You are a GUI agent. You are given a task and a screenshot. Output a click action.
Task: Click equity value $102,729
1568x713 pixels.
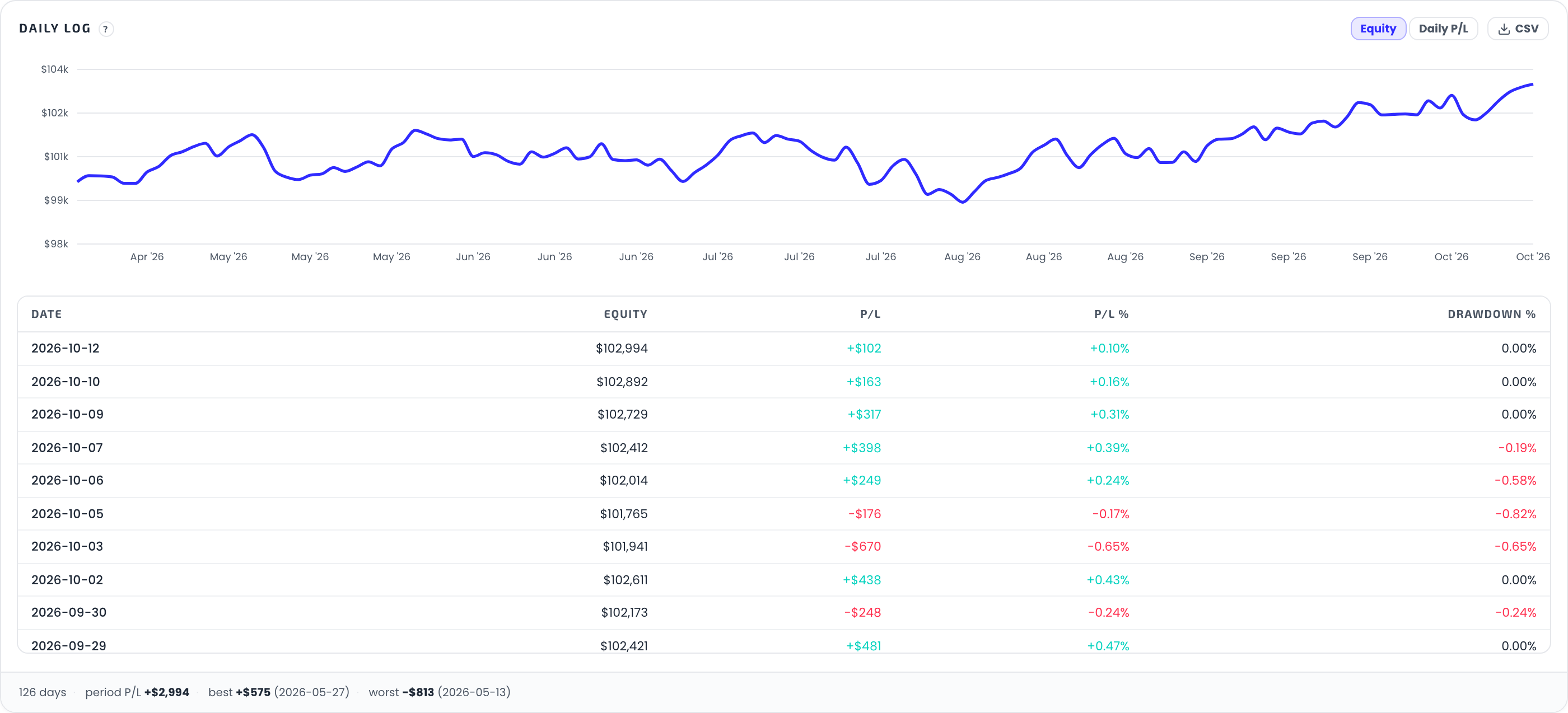(x=622, y=414)
